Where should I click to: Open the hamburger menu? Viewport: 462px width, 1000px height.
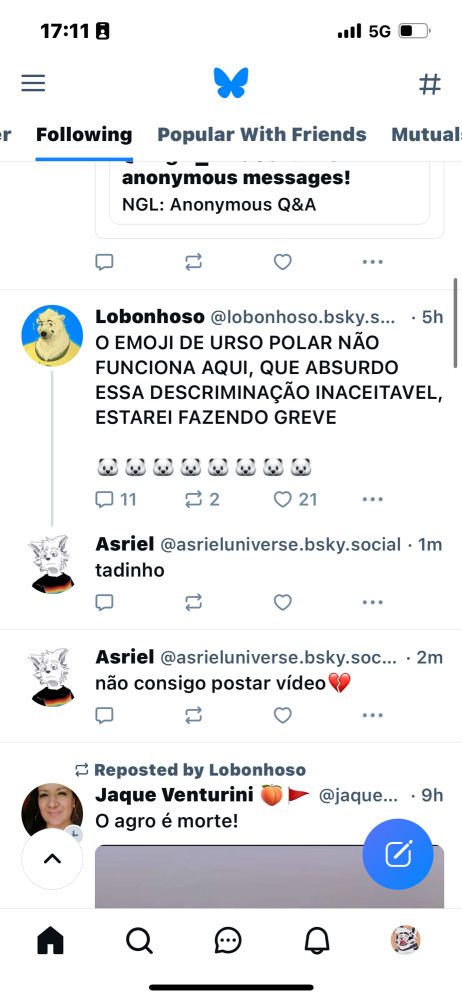pyautogui.click(x=33, y=83)
